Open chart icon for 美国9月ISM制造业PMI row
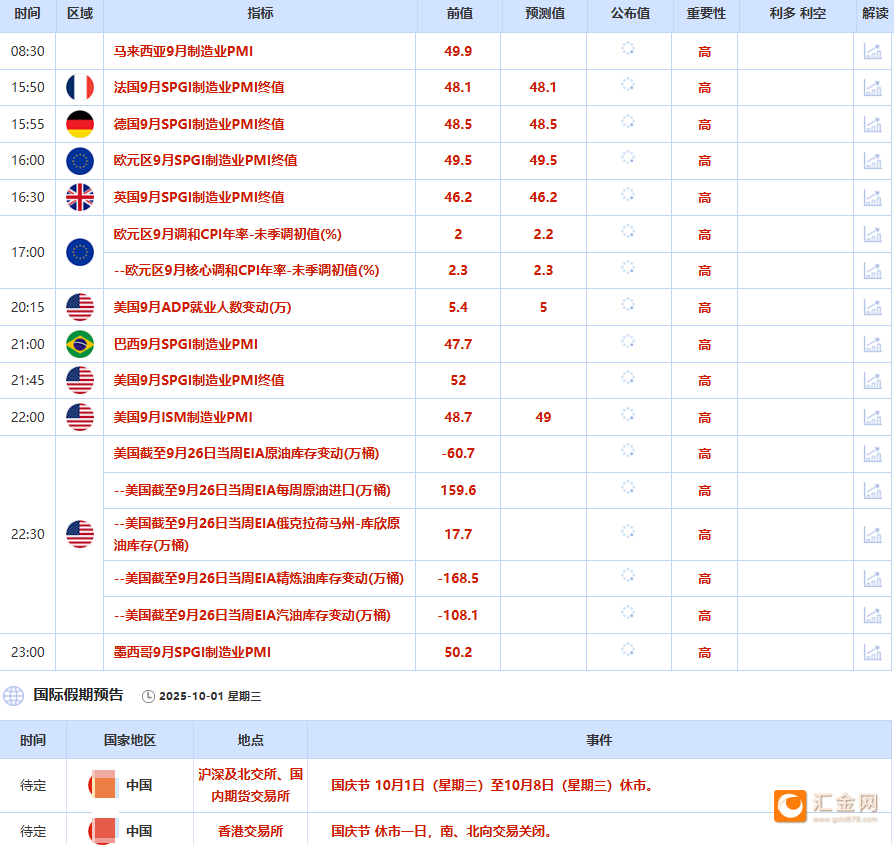 point(872,417)
